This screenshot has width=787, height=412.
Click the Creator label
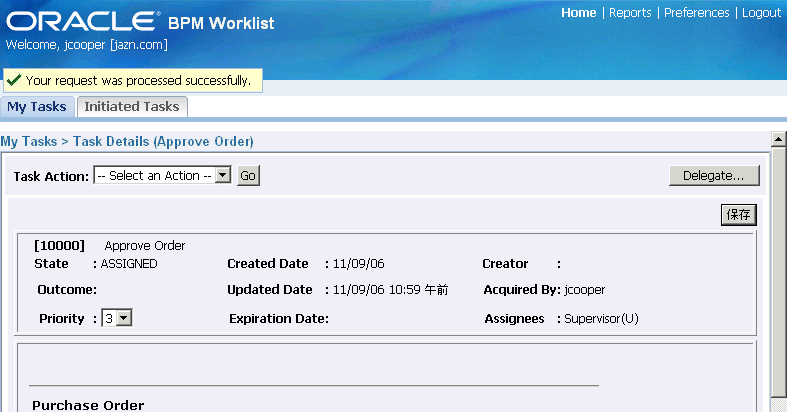(x=505, y=264)
